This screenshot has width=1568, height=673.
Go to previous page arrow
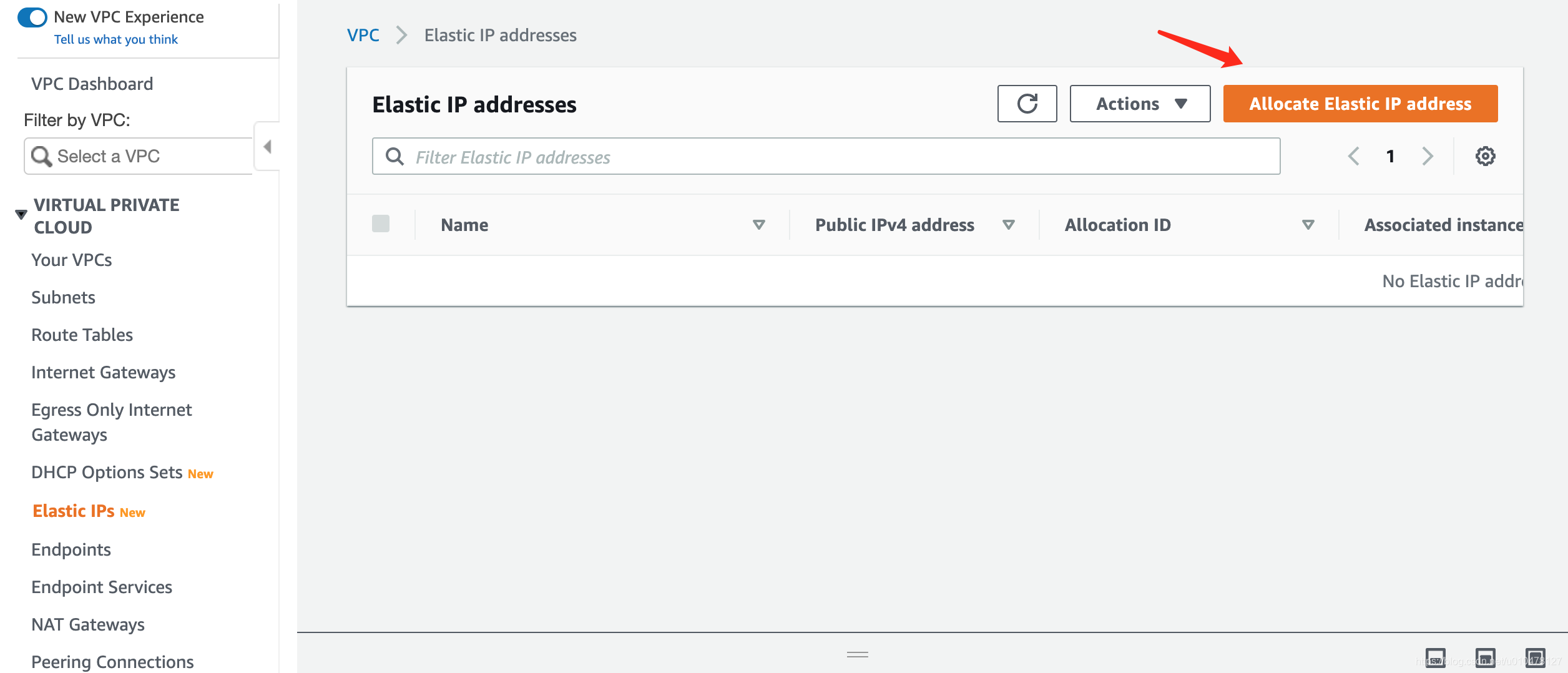[x=1353, y=156]
